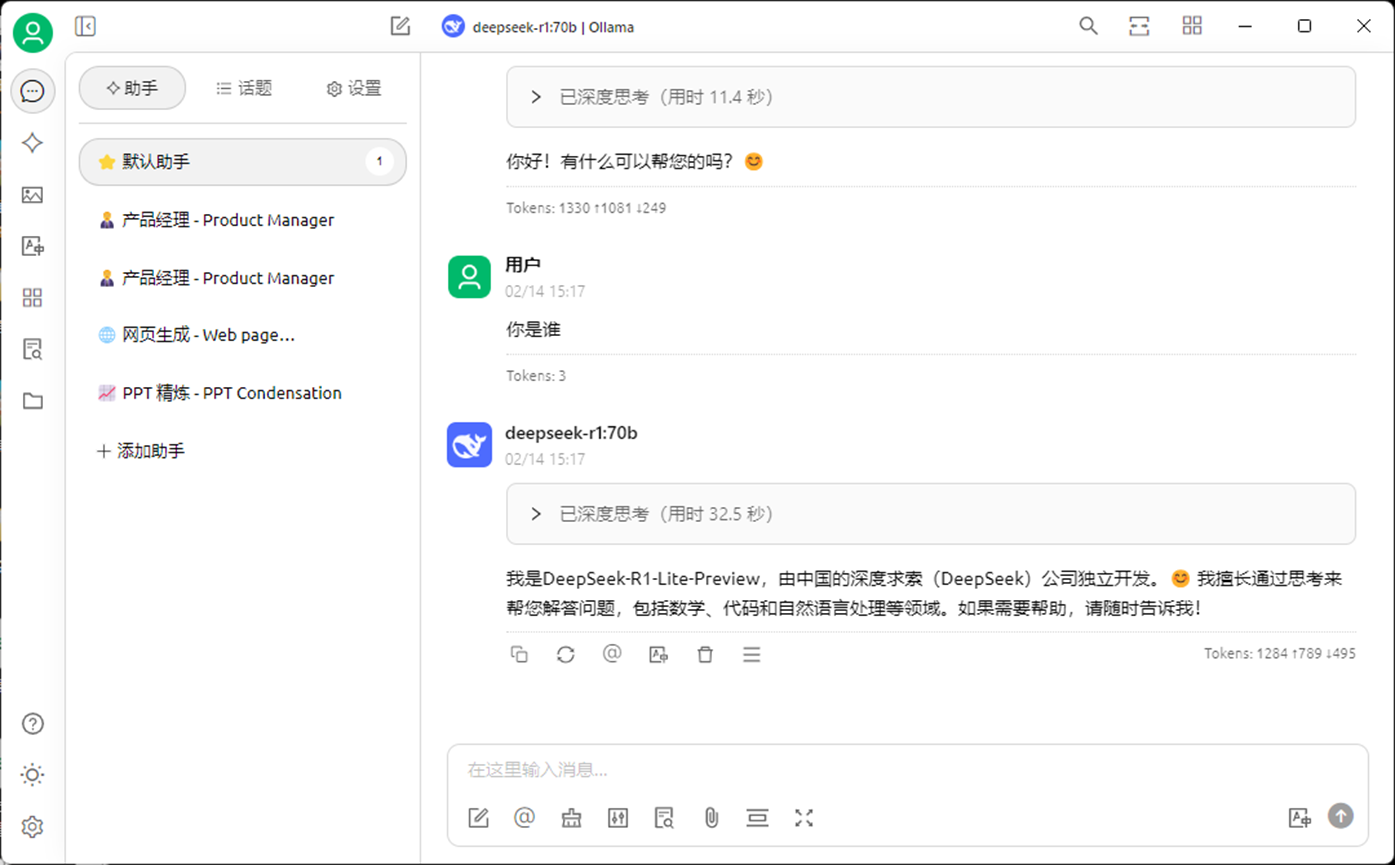This screenshot has height=865, width=1395.
Task: Send the message with arrow button
Action: [1340, 816]
